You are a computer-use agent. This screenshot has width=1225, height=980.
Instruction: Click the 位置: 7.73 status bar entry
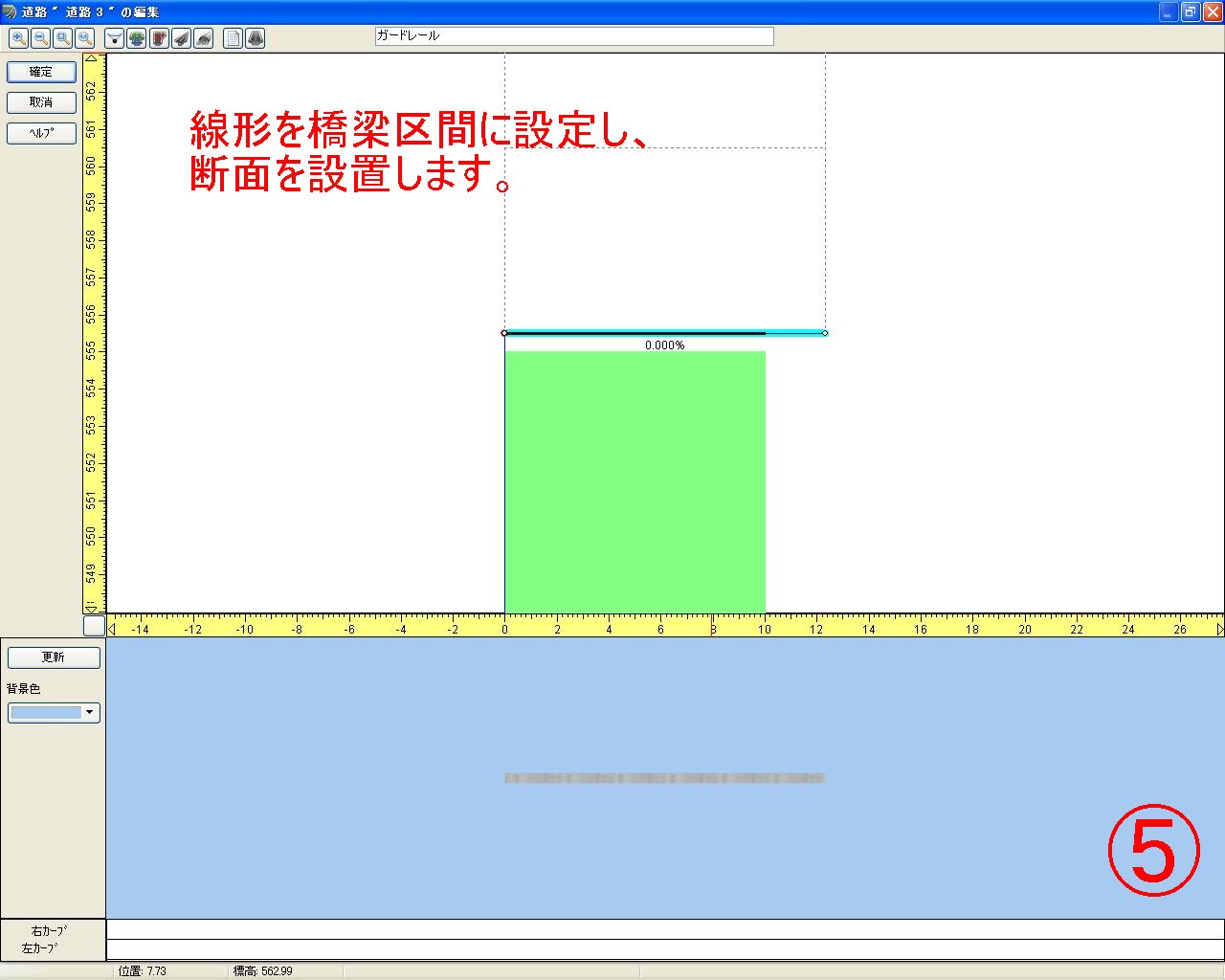tap(143, 971)
